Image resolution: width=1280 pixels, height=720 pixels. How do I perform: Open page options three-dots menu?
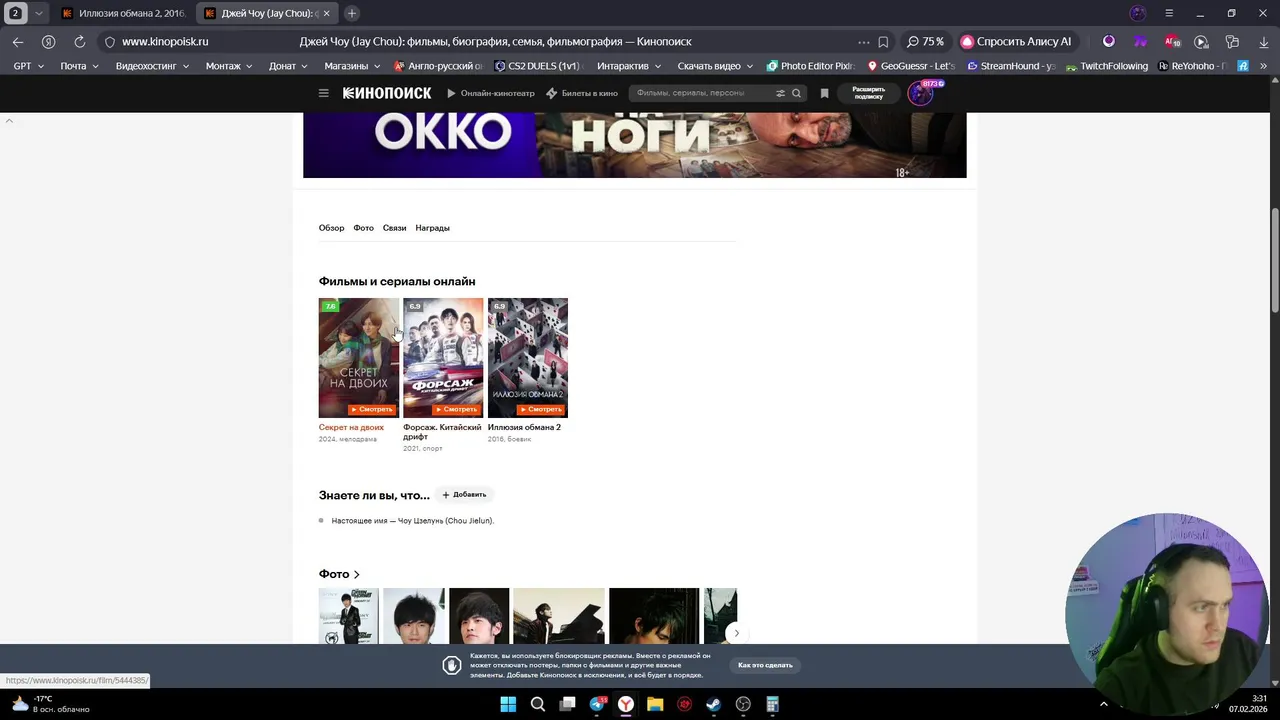click(863, 42)
